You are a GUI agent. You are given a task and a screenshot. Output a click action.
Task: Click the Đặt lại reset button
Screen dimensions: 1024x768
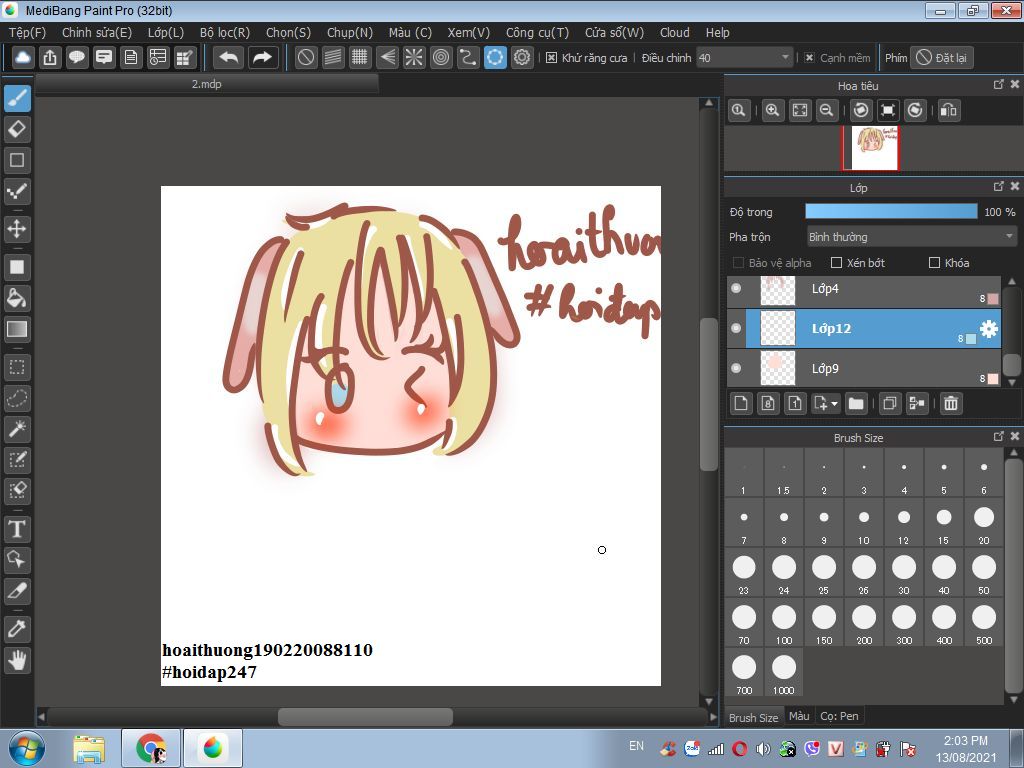pyautogui.click(x=942, y=58)
